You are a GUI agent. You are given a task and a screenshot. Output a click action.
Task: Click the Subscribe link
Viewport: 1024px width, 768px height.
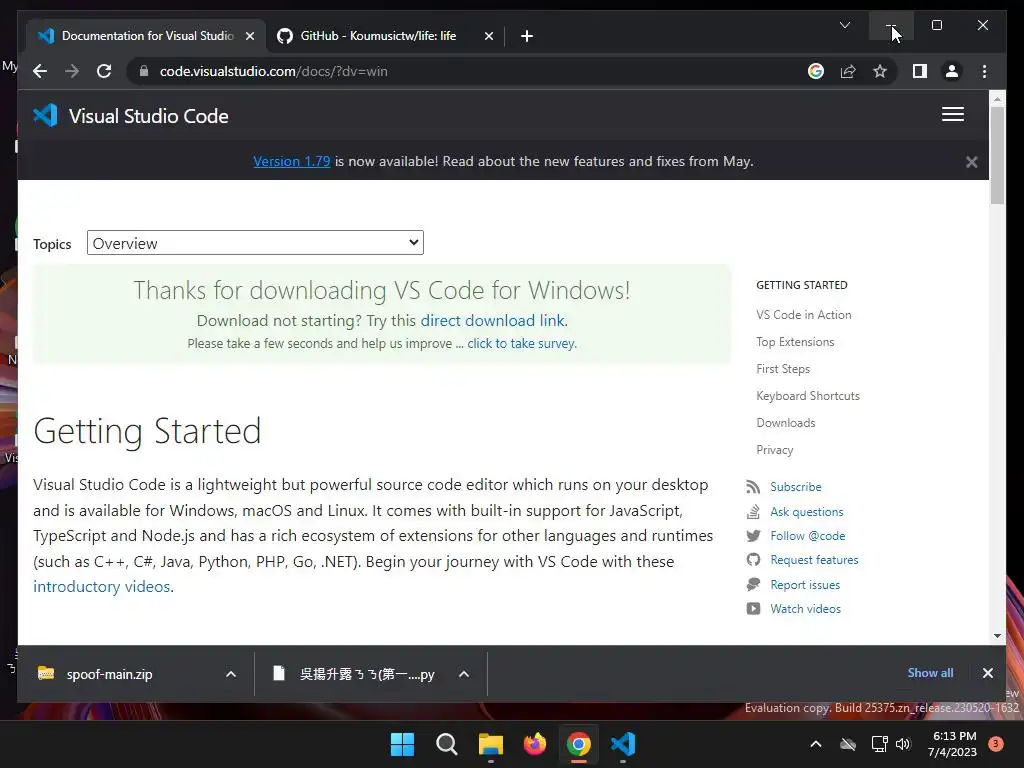click(x=795, y=487)
